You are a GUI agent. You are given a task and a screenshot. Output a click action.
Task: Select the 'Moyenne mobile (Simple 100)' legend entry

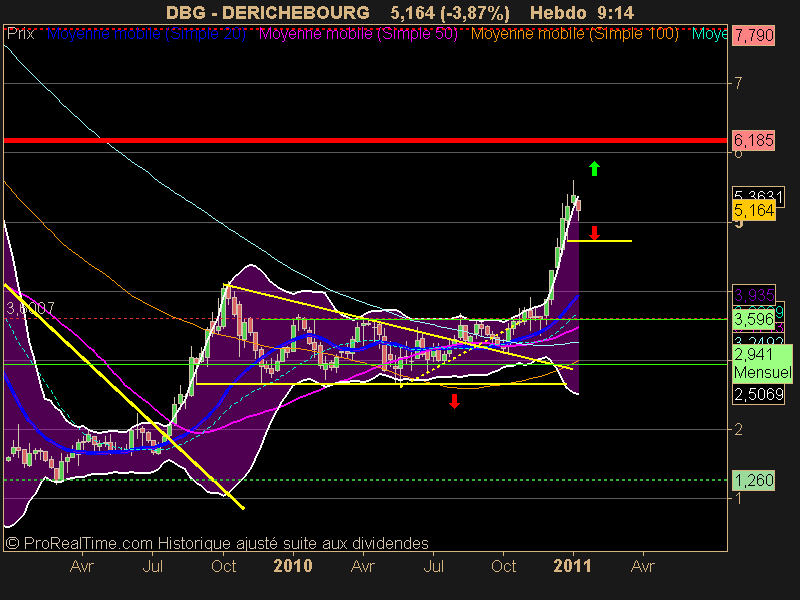(x=574, y=34)
